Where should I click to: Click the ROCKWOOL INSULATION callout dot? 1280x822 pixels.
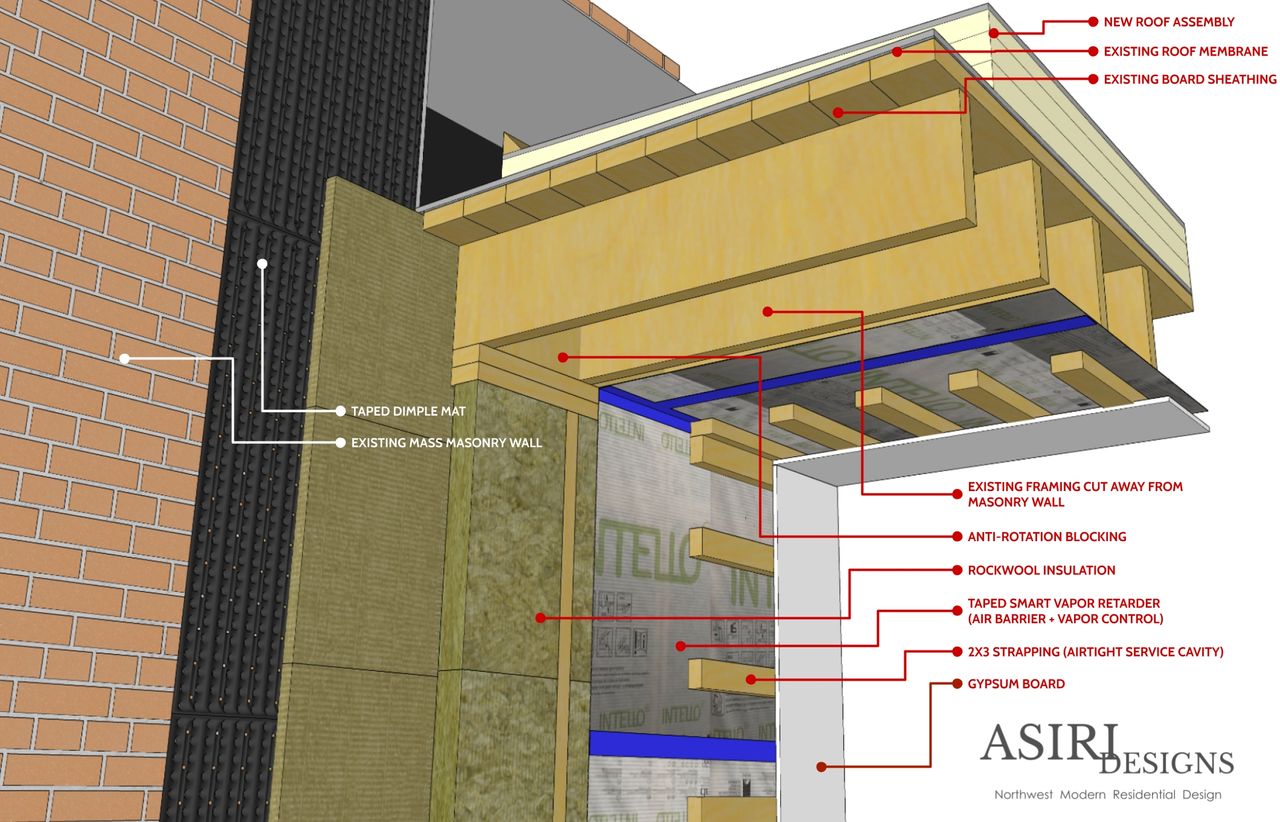tap(956, 570)
